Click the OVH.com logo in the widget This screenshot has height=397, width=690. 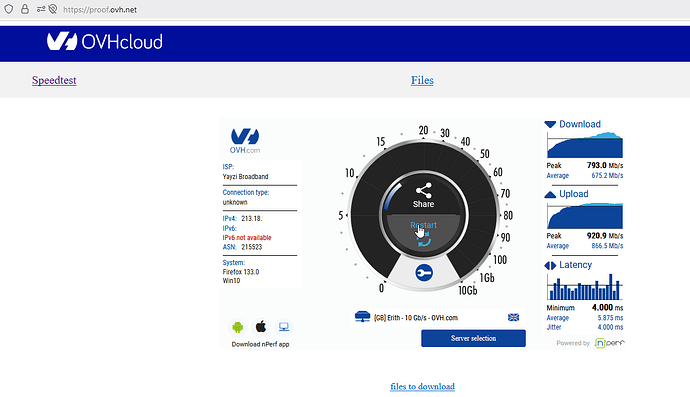click(x=245, y=140)
